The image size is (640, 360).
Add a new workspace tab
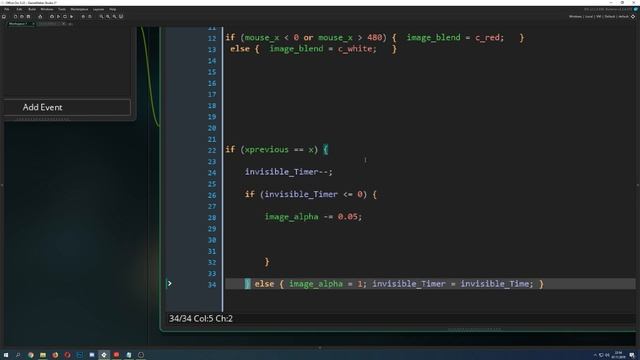coord(70,24)
